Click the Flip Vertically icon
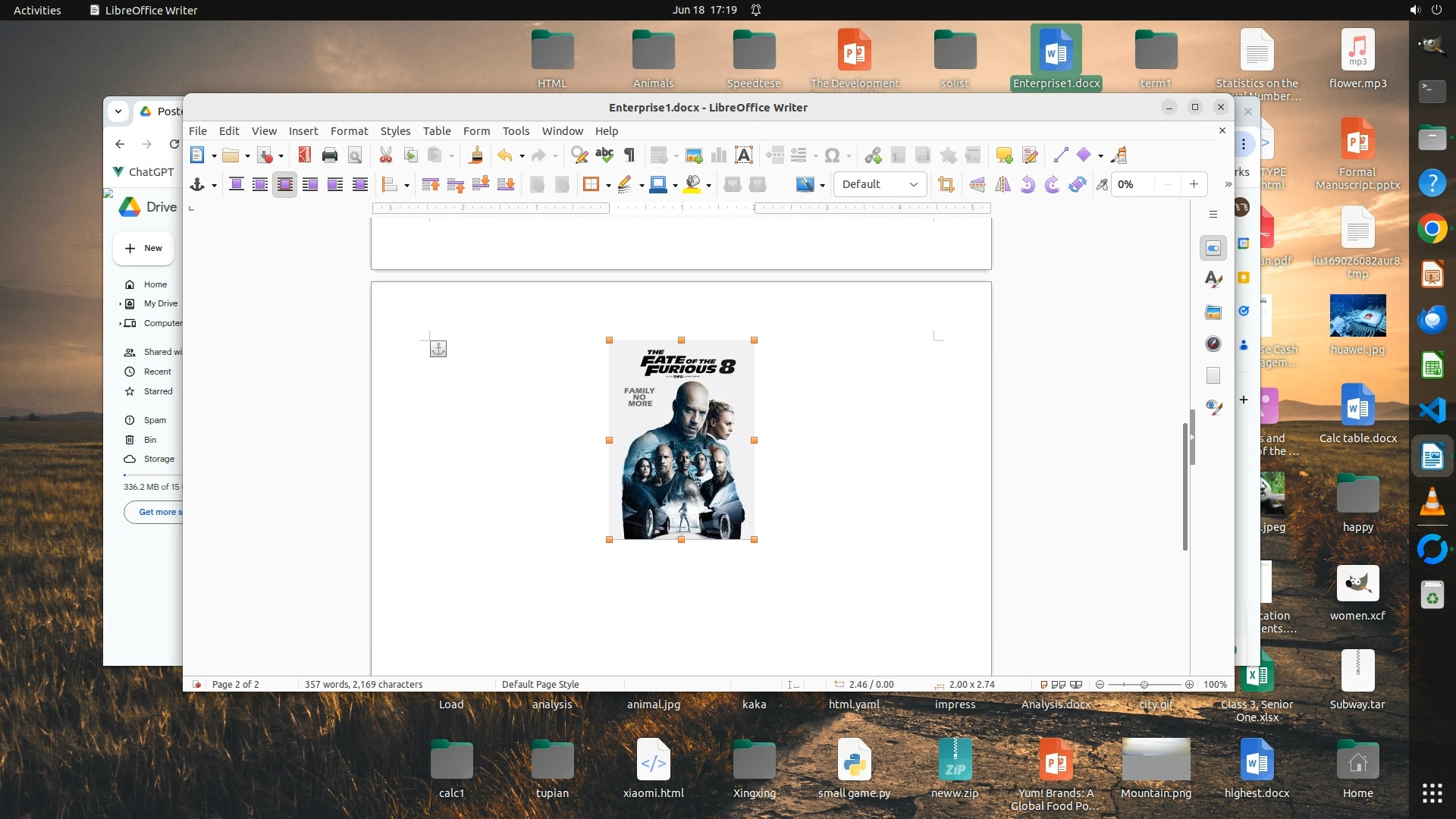The image size is (1456, 819). [977, 184]
